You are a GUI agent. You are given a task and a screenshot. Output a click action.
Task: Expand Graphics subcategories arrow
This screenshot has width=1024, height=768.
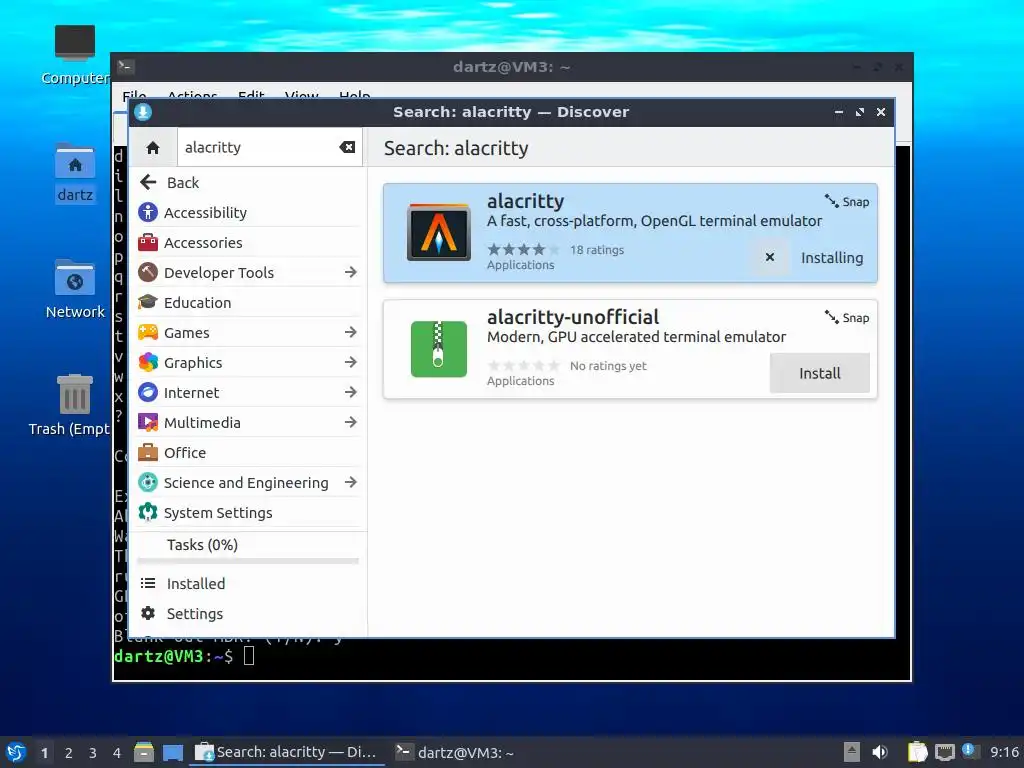351,362
